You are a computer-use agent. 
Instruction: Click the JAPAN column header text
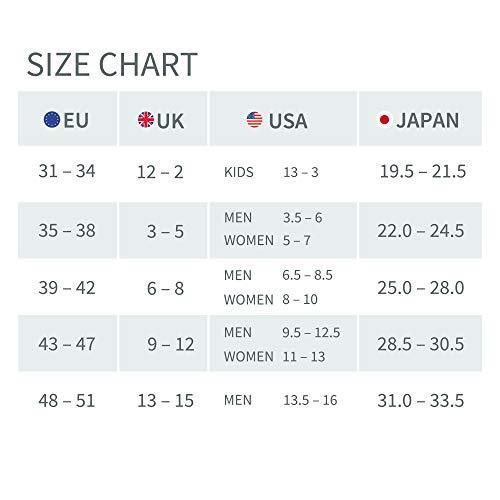pos(428,120)
